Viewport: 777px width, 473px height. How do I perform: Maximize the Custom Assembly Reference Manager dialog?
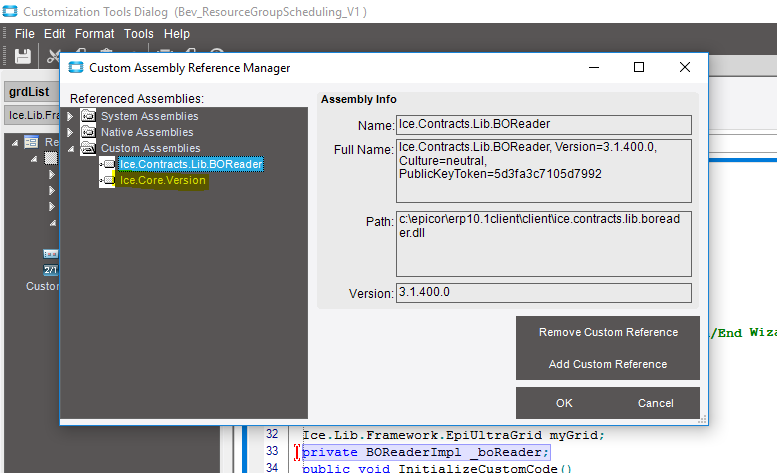639,67
